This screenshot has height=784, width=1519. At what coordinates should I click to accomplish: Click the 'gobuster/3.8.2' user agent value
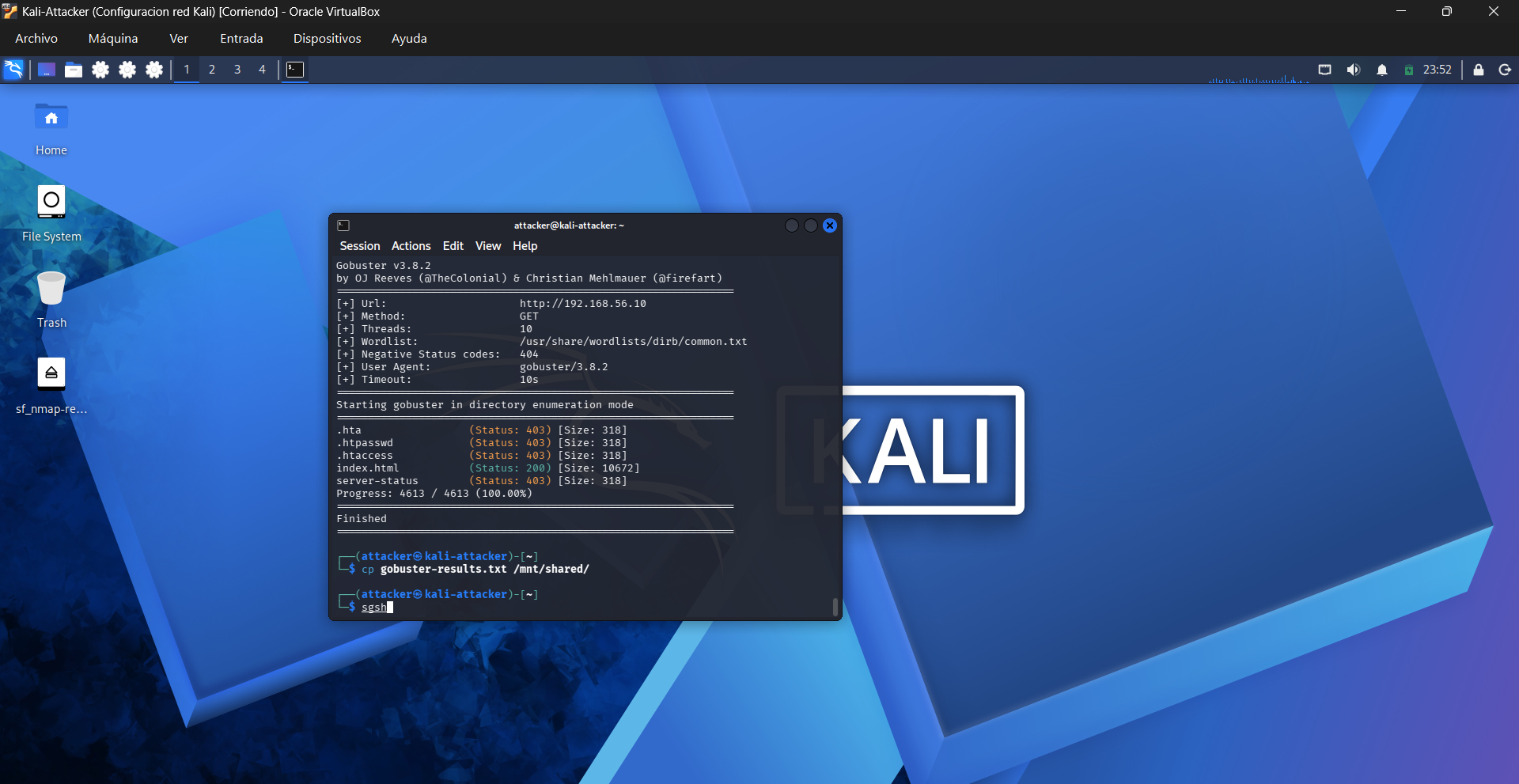tap(564, 367)
